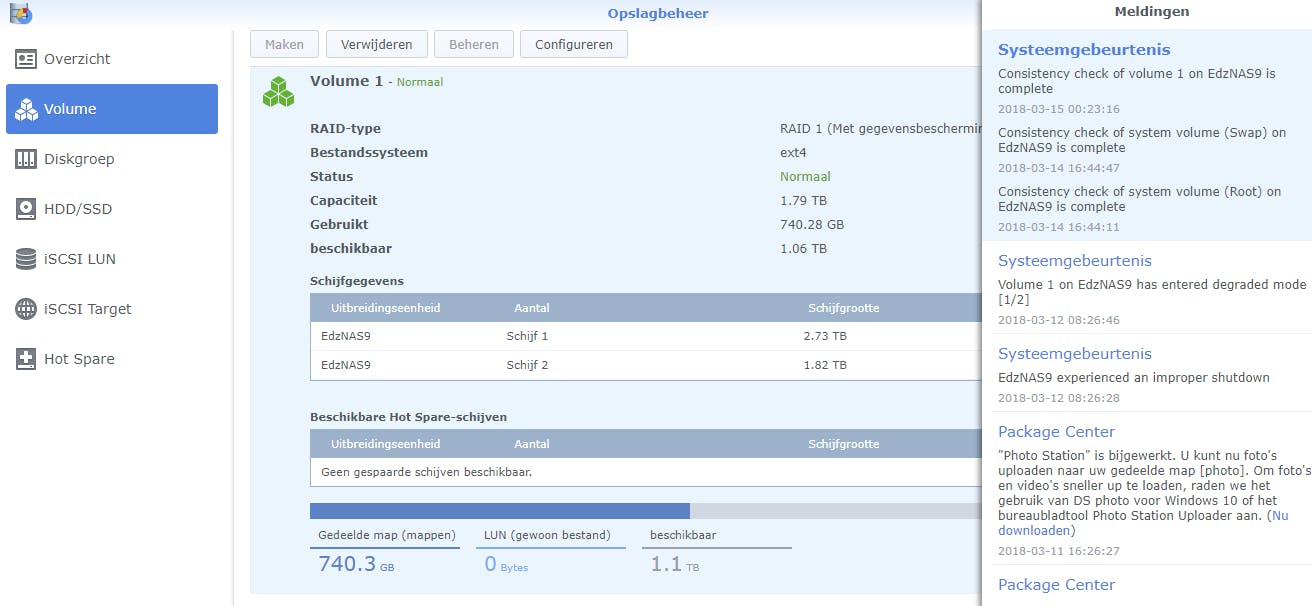Click the Meldingen panel title

pos(1152,12)
